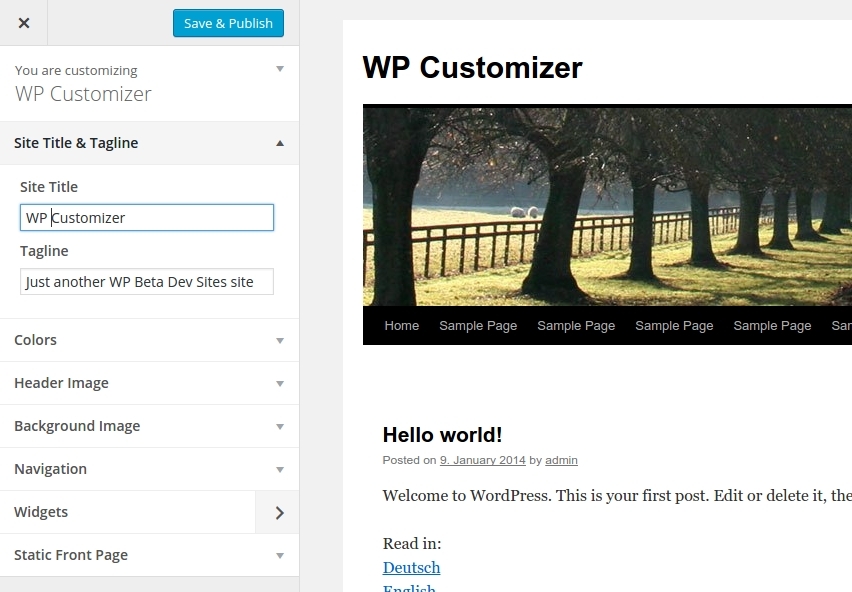The width and height of the screenshot is (852, 592).
Task: Select the first Sample Page menu item
Action: tap(478, 325)
